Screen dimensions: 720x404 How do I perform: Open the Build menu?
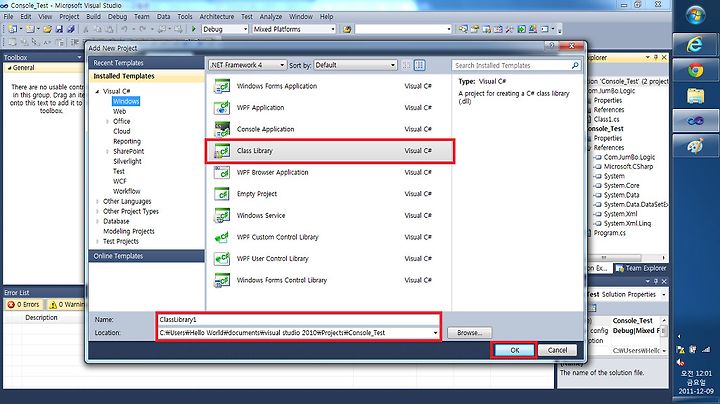pyautogui.click(x=93, y=17)
